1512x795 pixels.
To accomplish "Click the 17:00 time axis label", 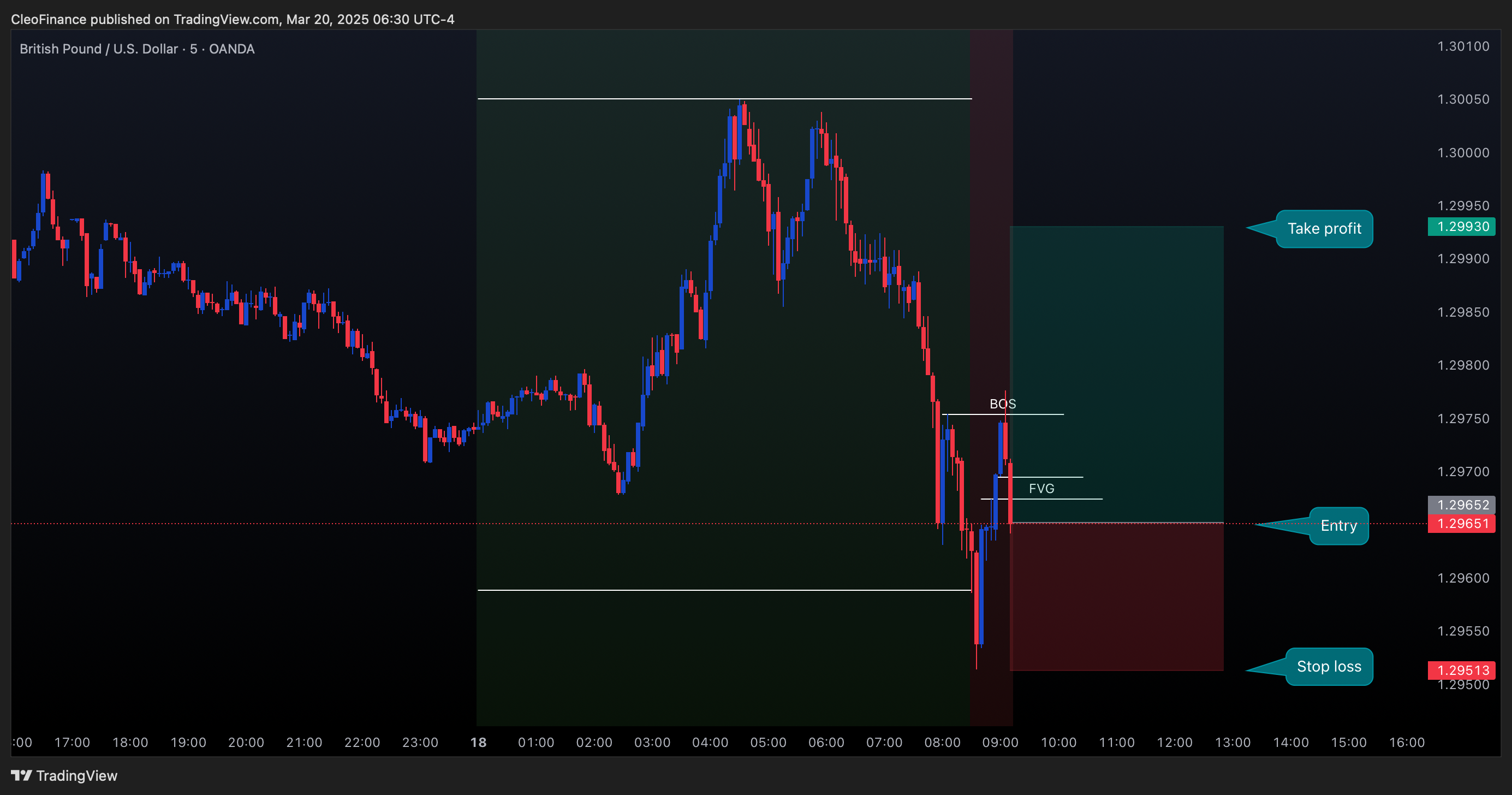I will pyautogui.click(x=72, y=742).
